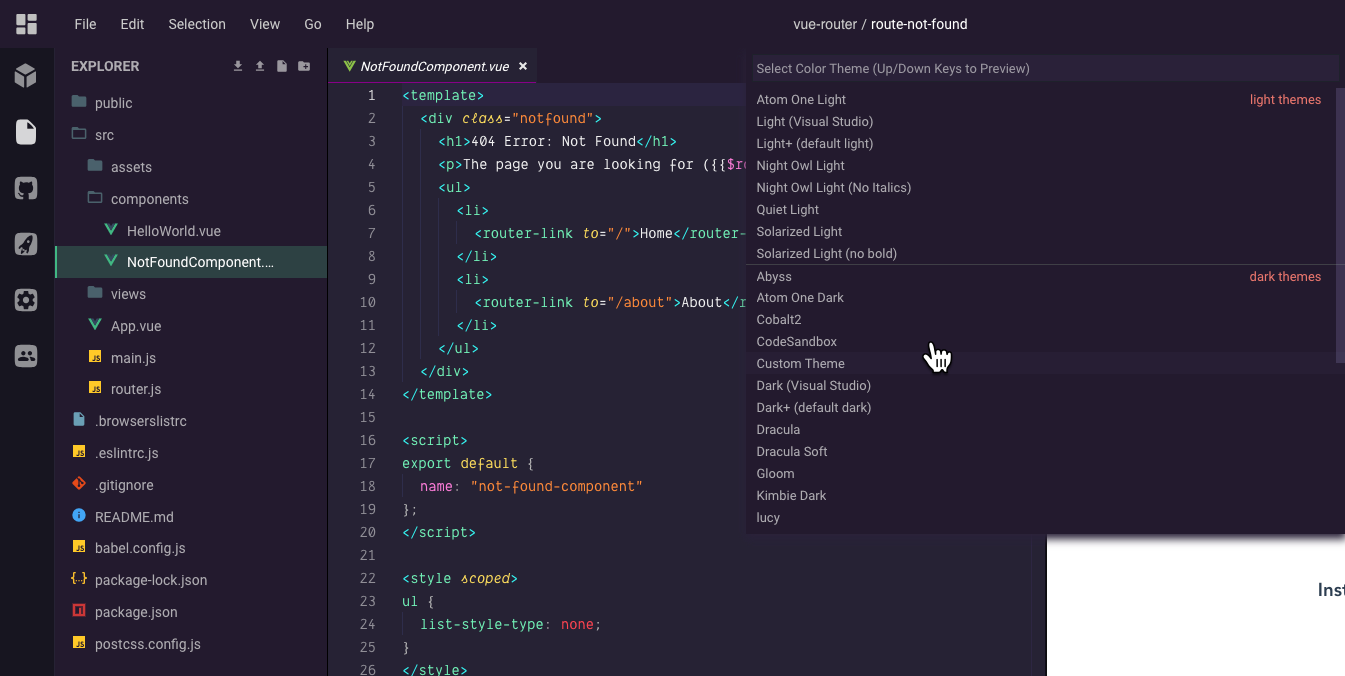Click the upload files icon in Explorer
The width and height of the screenshot is (1345, 676).
[x=260, y=66]
